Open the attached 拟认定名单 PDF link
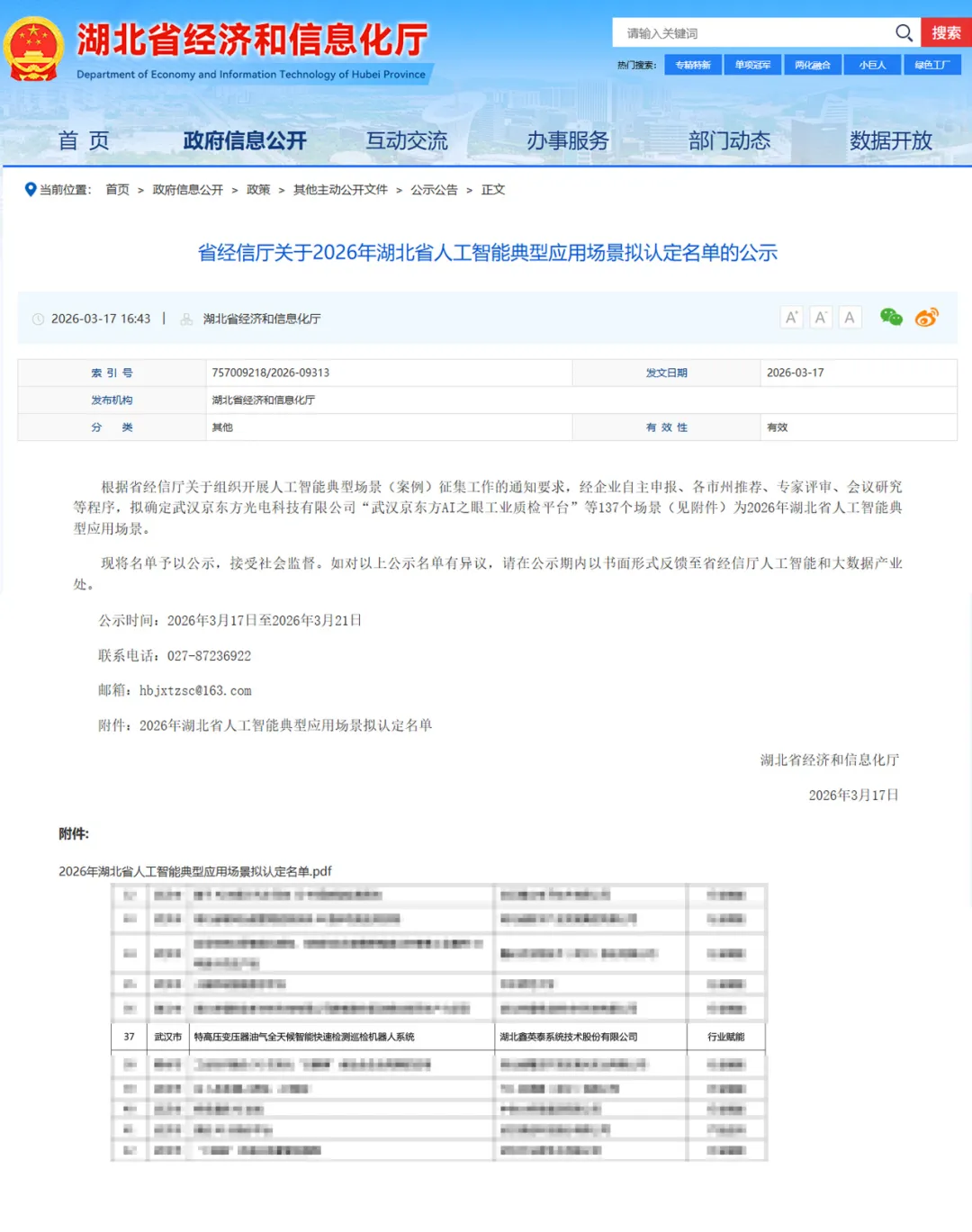 click(195, 871)
